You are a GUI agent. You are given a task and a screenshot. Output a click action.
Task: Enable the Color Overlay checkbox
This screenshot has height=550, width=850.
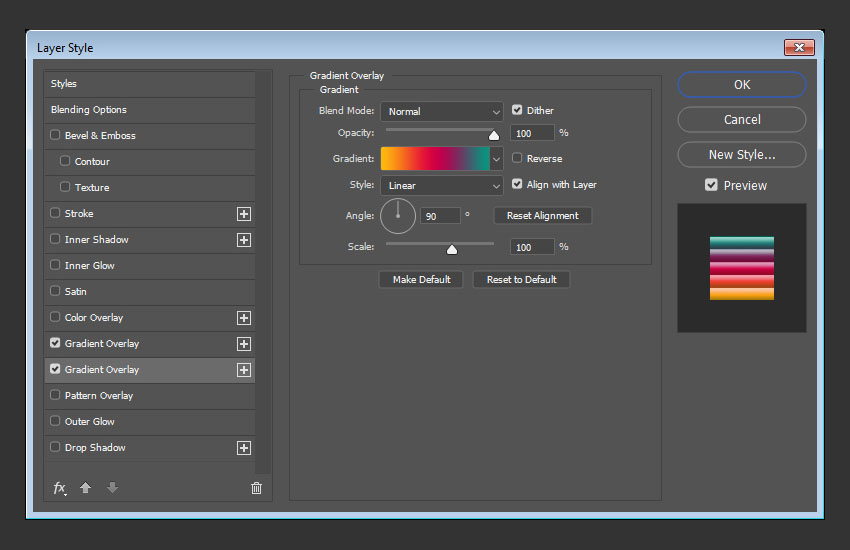pos(55,316)
